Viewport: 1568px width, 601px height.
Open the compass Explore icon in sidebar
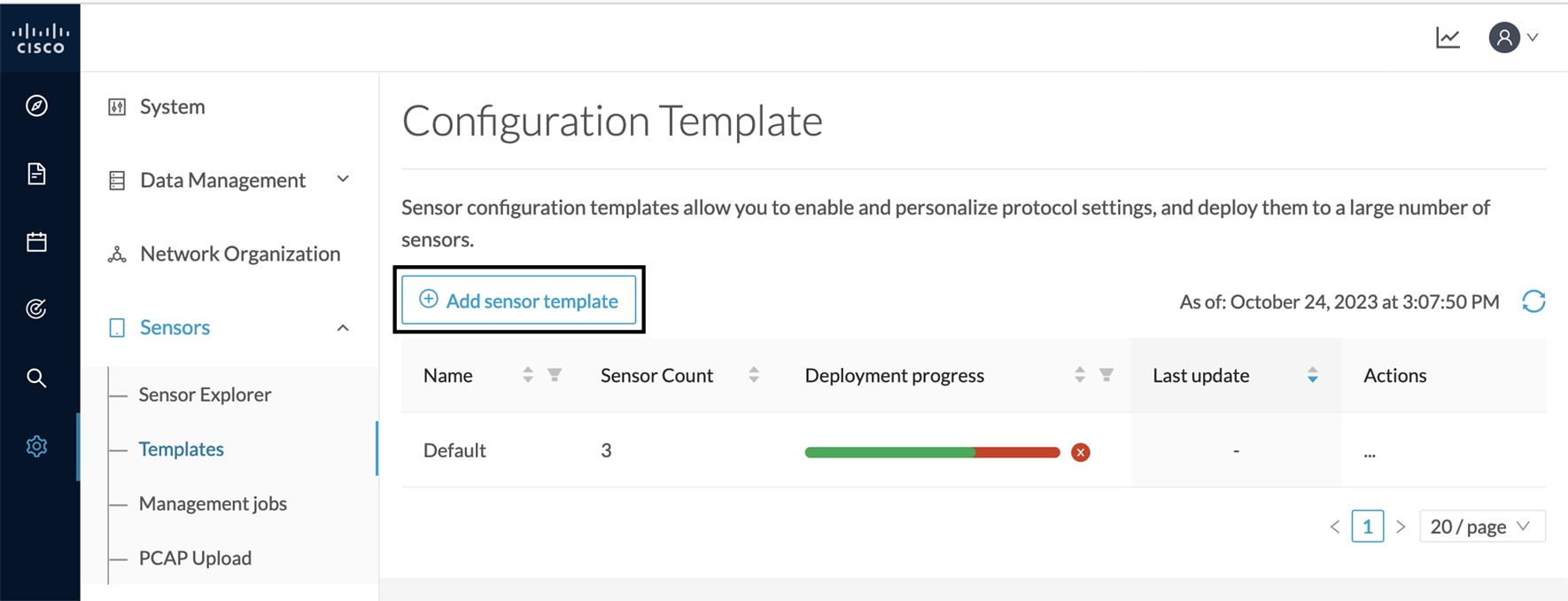coord(36,105)
